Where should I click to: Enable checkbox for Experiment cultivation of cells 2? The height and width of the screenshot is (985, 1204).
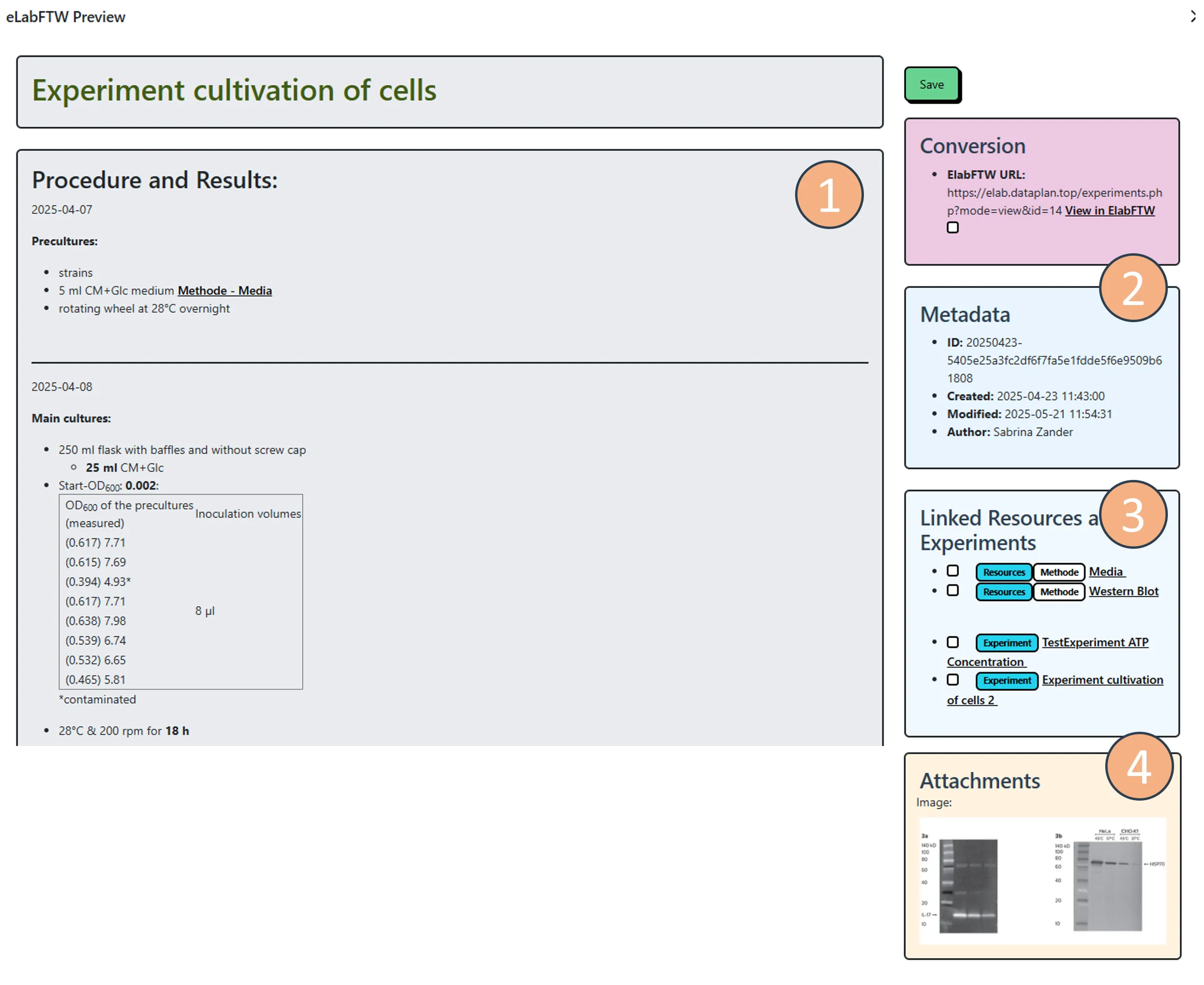(x=953, y=679)
